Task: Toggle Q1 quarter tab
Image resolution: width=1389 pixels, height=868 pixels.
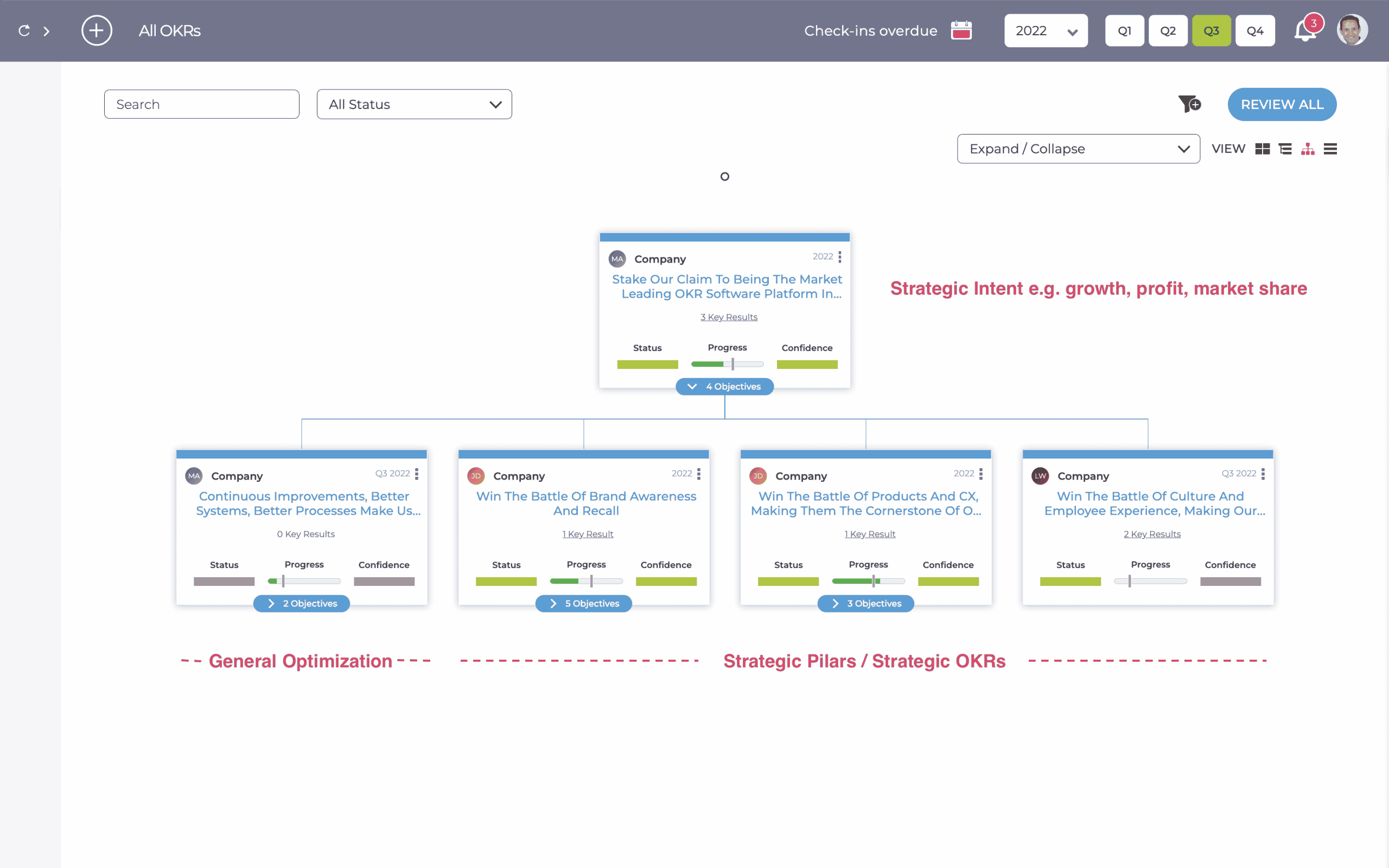Action: 1125,31
